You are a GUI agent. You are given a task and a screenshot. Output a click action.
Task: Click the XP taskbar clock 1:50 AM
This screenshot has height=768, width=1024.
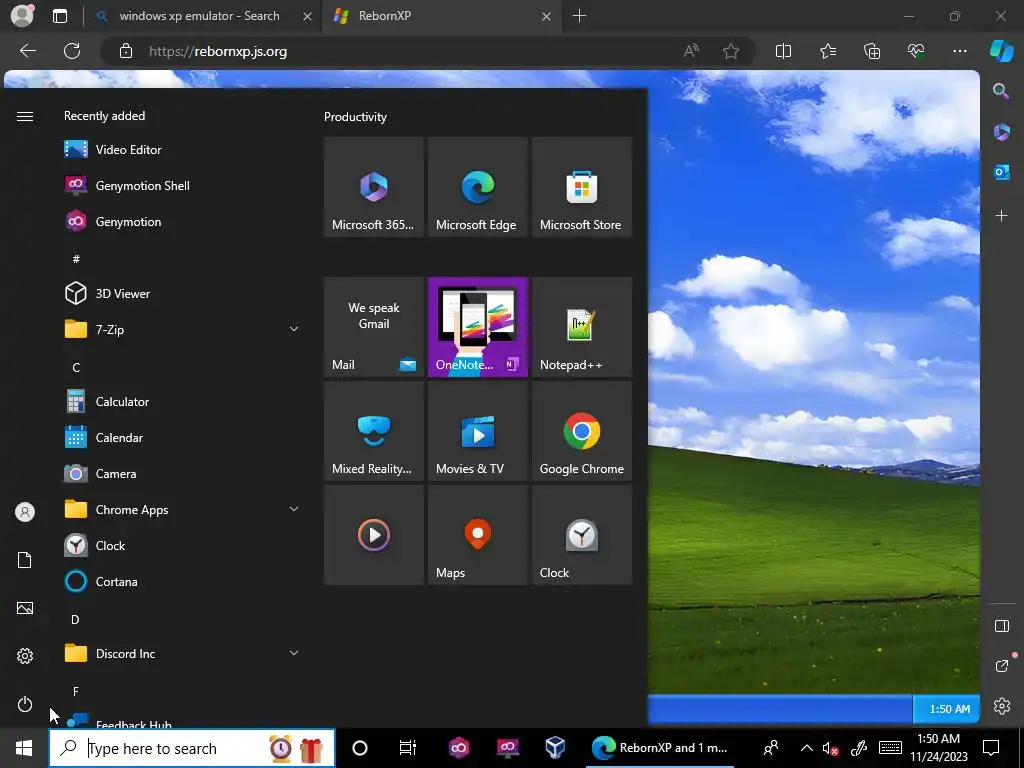950,709
